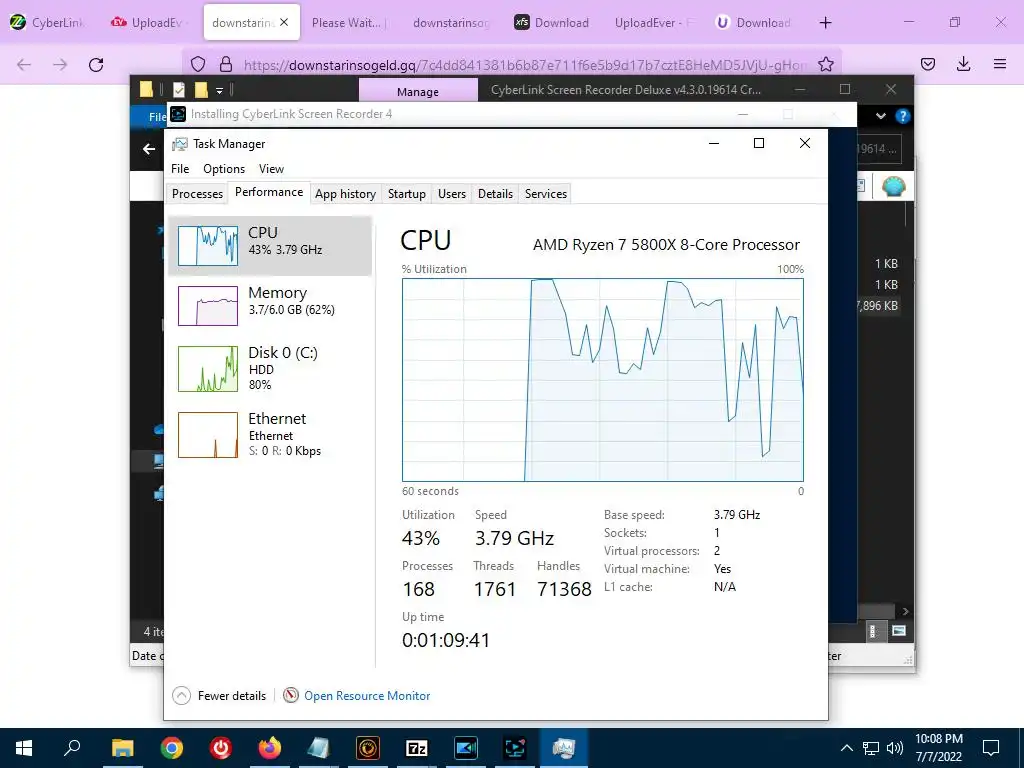The image size is (1024, 768).
Task: Open Task Manager File menu
Action: pyautogui.click(x=180, y=168)
